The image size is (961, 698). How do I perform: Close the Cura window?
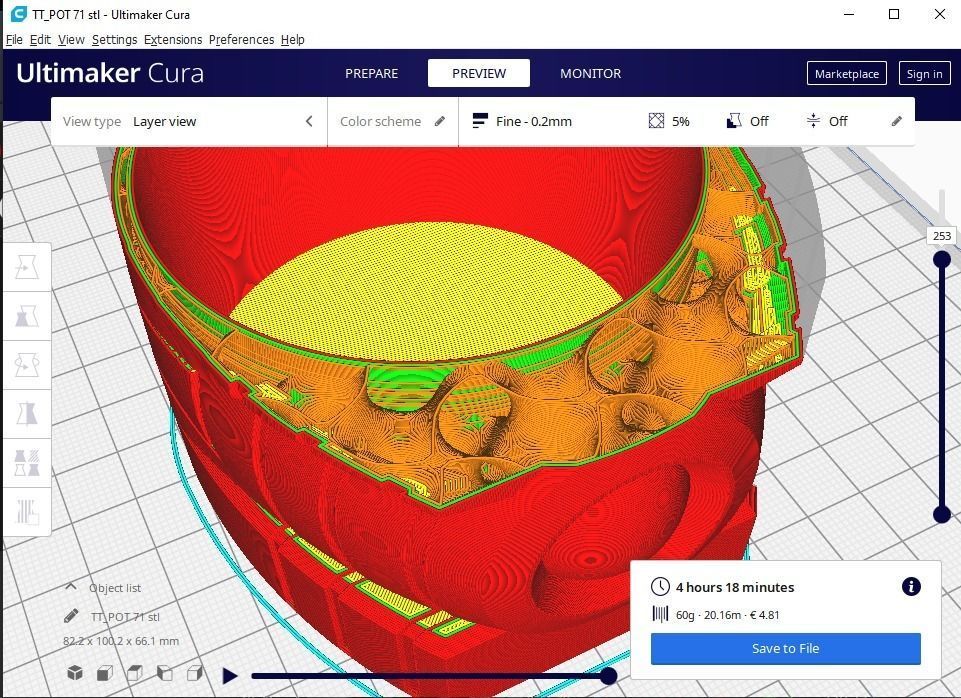click(x=940, y=14)
